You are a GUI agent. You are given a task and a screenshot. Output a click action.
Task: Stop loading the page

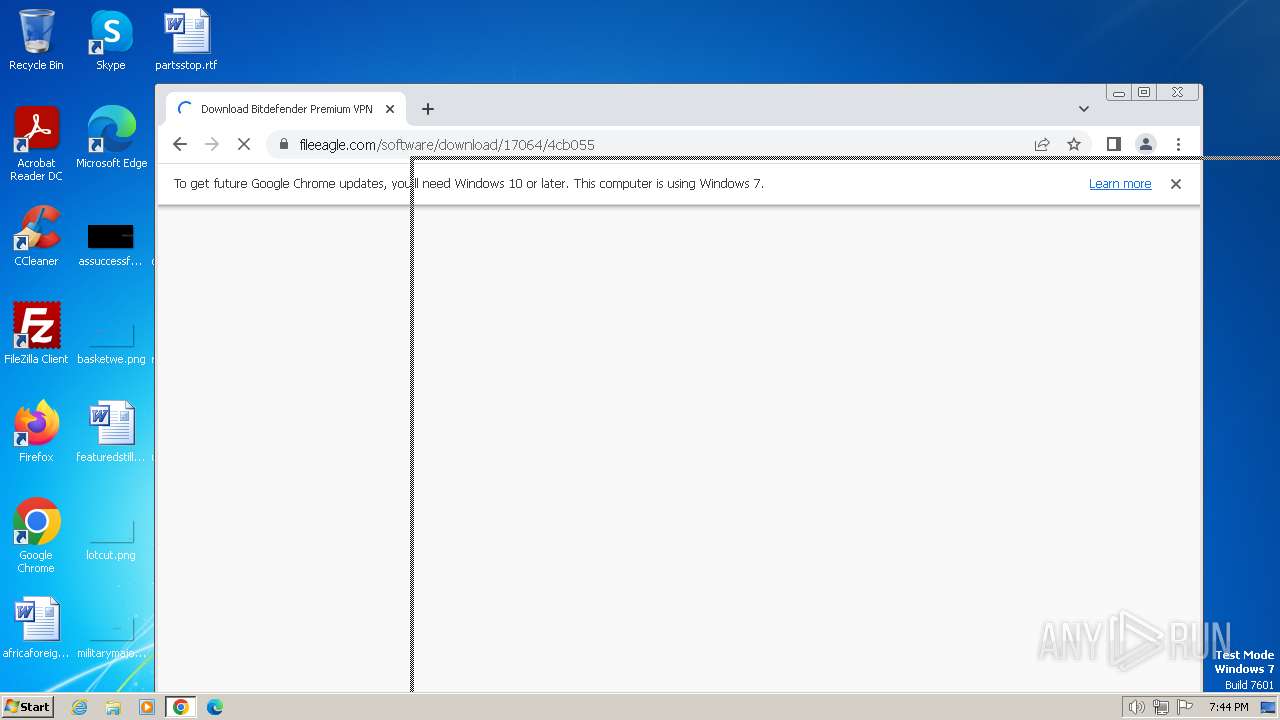(x=243, y=144)
